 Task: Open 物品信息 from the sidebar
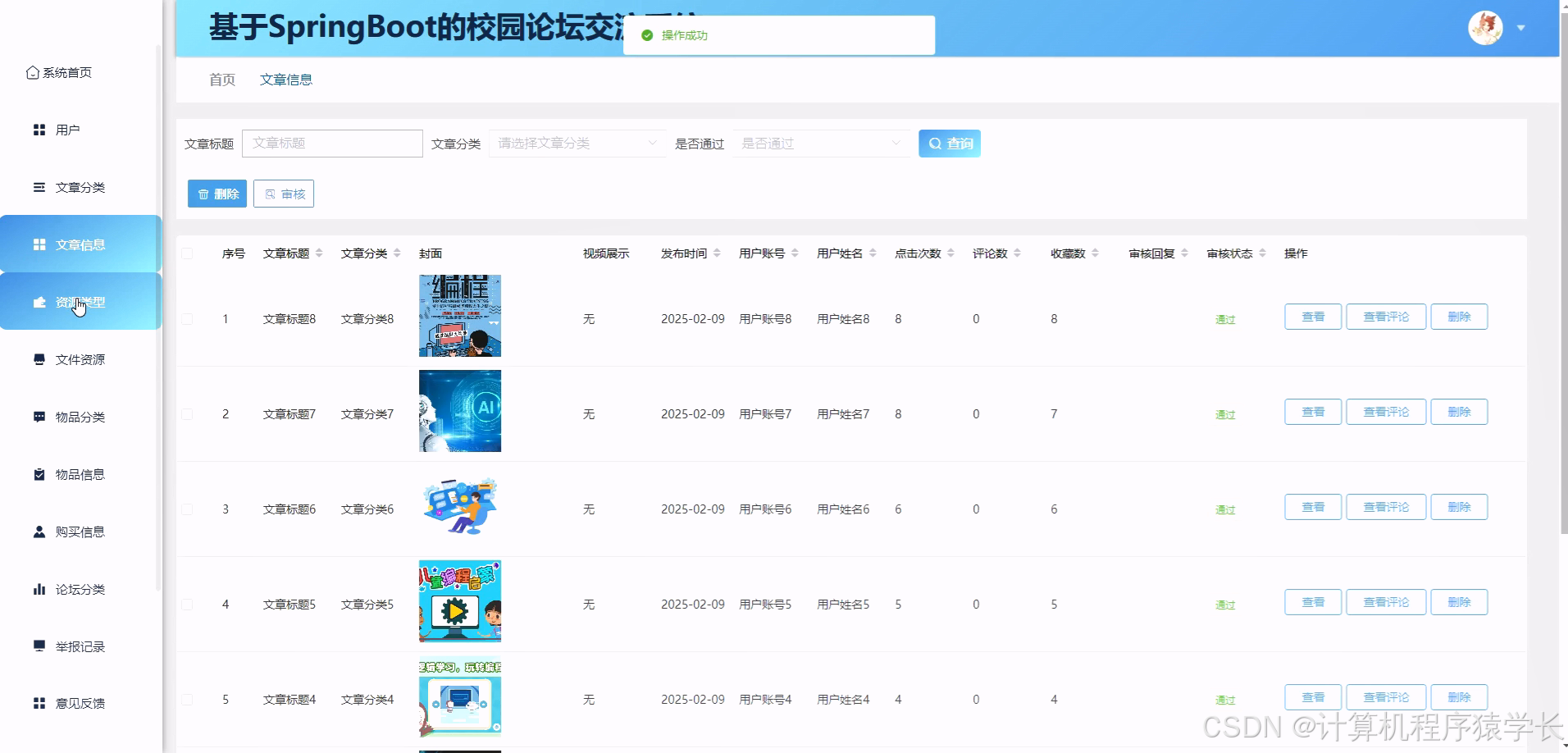80,474
